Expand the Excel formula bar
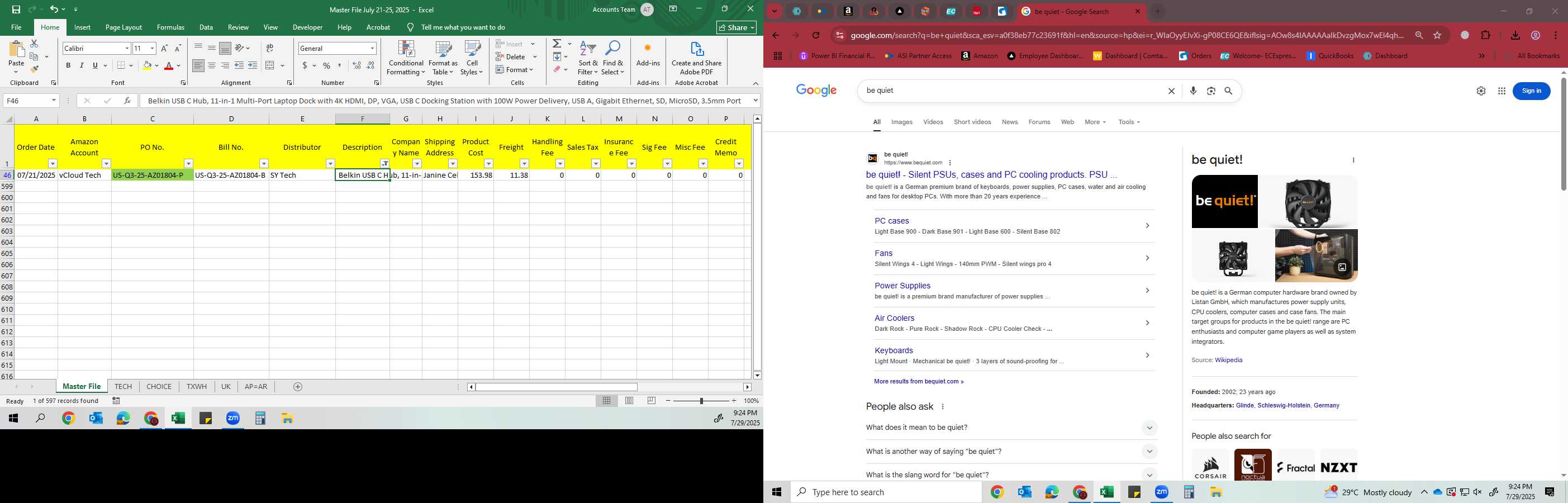Image resolution: width=1568 pixels, height=503 pixels. pos(756,101)
